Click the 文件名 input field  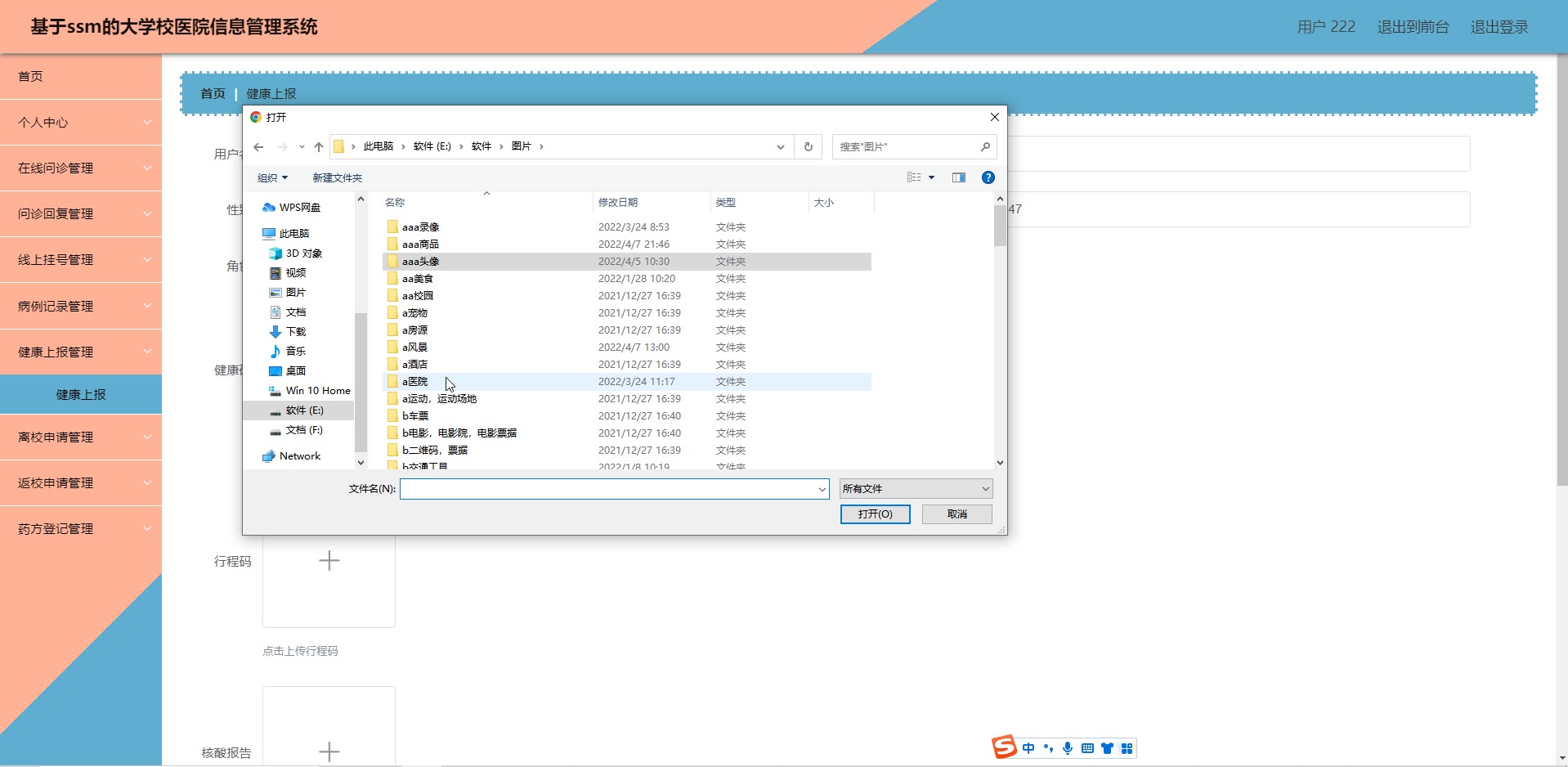tap(614, 489)
